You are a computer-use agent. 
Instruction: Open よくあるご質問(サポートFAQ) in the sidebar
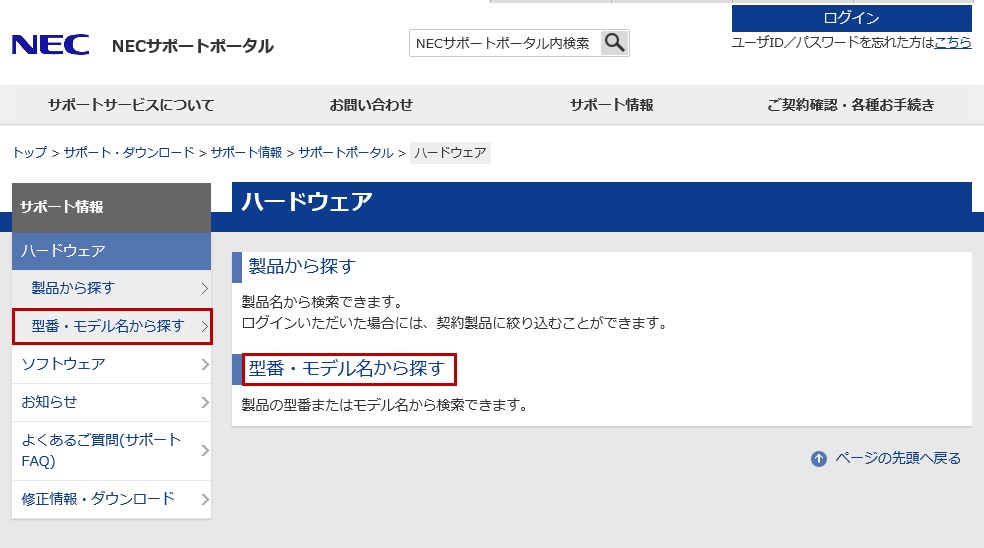tap(111, 451)
